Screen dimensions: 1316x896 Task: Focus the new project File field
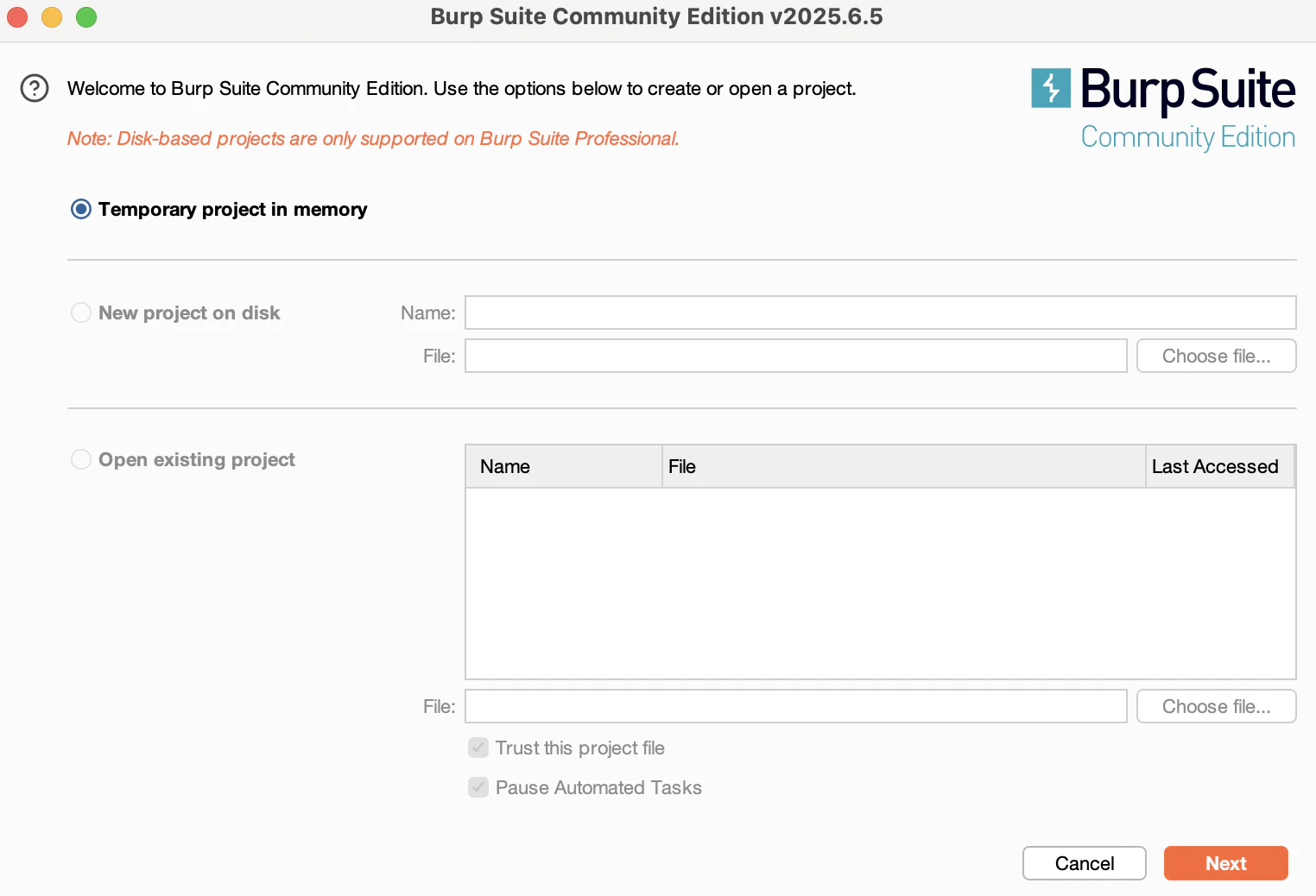coord(796,356)
